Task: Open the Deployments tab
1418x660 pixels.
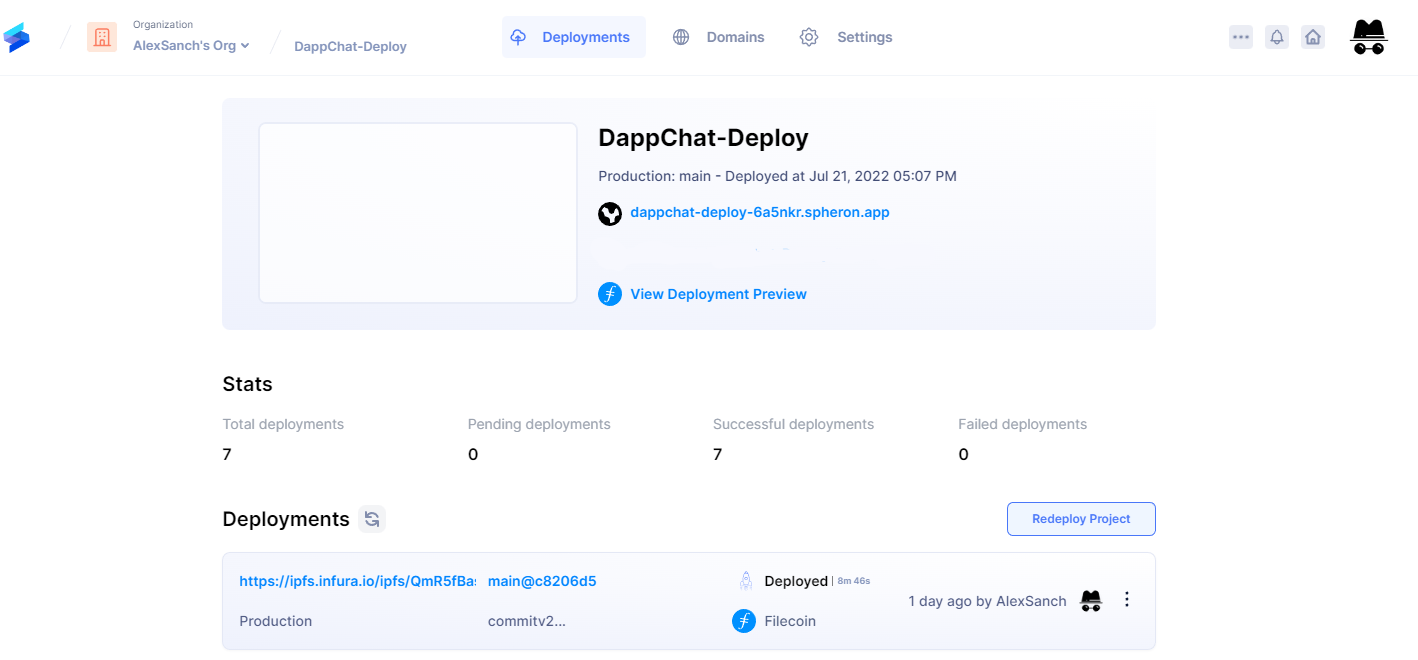Action: pyautogui.click(x=574, y=37)
